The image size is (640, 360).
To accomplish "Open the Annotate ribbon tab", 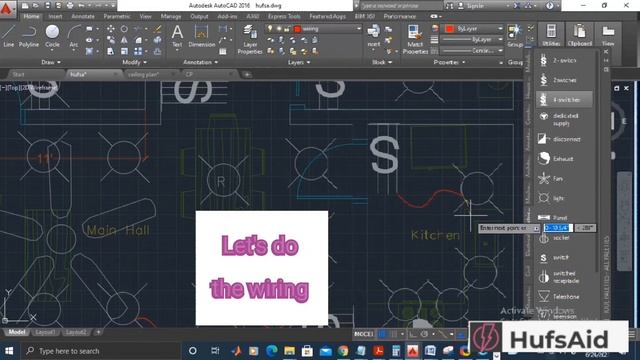I will click(x=83, y=16).
